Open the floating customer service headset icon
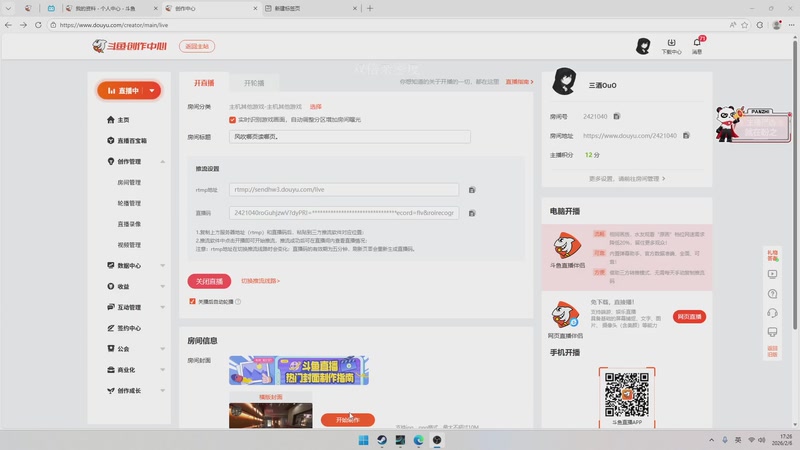Viewport: 800px width, 450px height. tap(772, 313)
